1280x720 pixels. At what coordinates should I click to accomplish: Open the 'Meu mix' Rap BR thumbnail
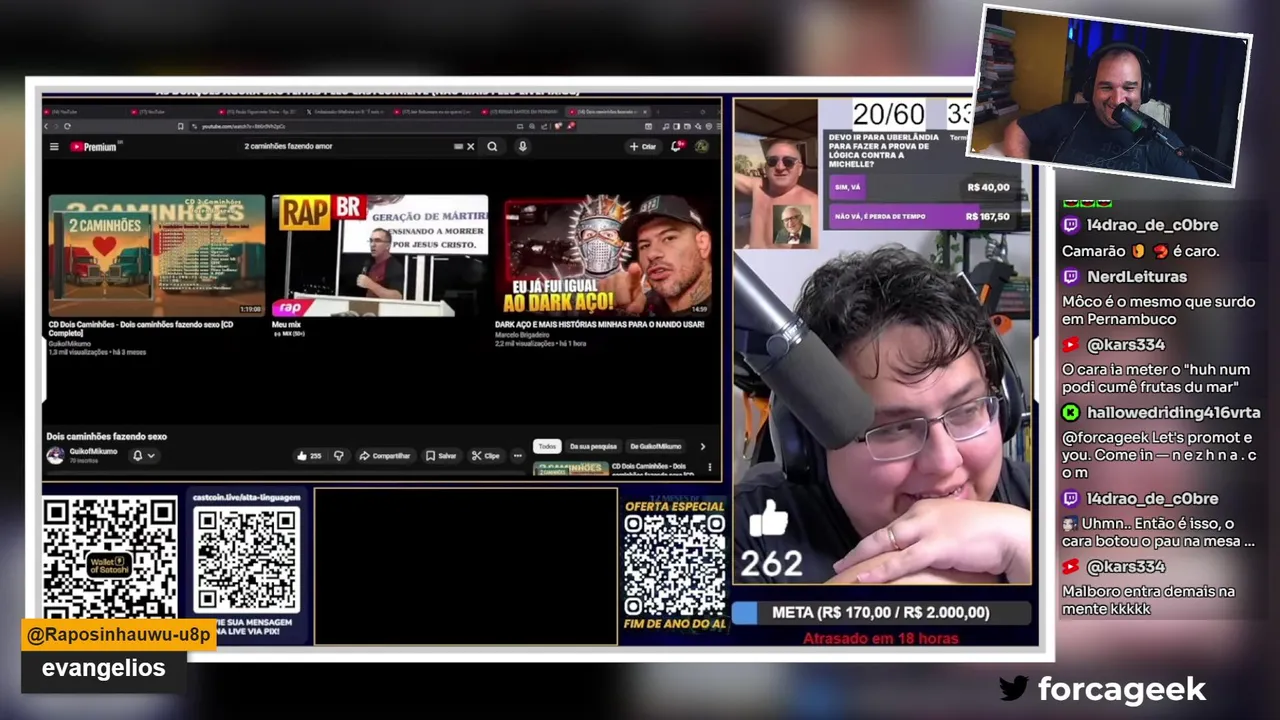[380, 255]
